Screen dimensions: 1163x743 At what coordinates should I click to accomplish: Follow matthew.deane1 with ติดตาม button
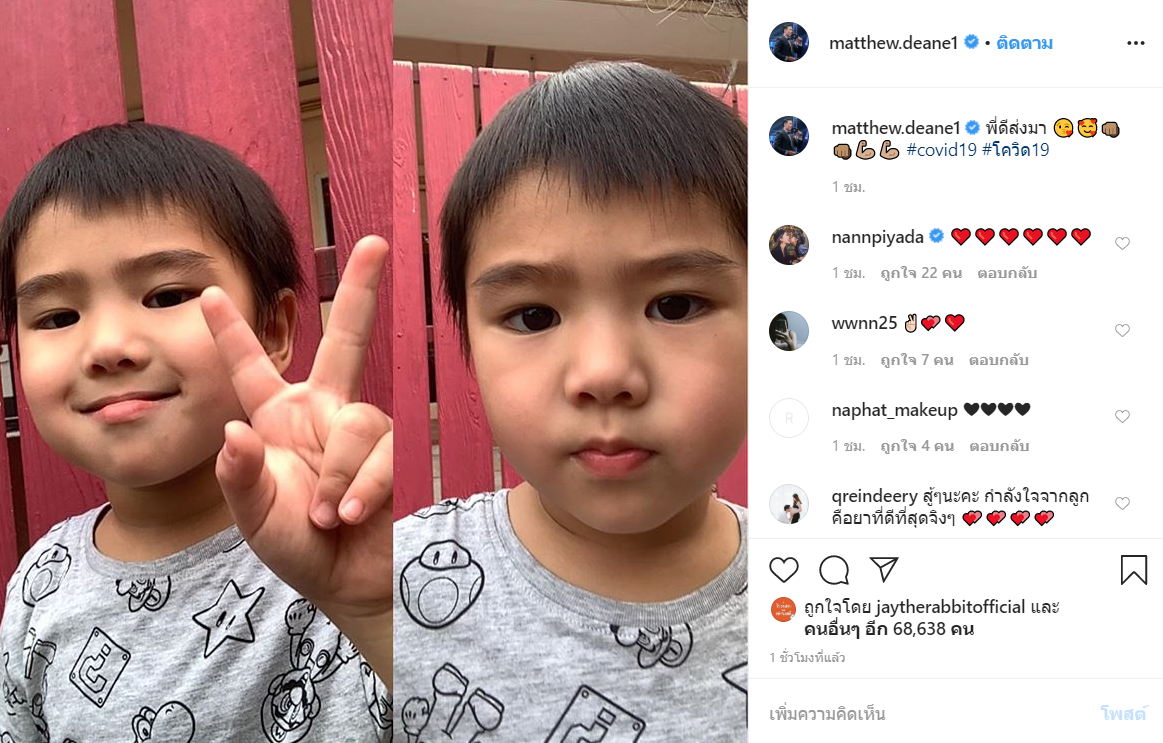1024,43
